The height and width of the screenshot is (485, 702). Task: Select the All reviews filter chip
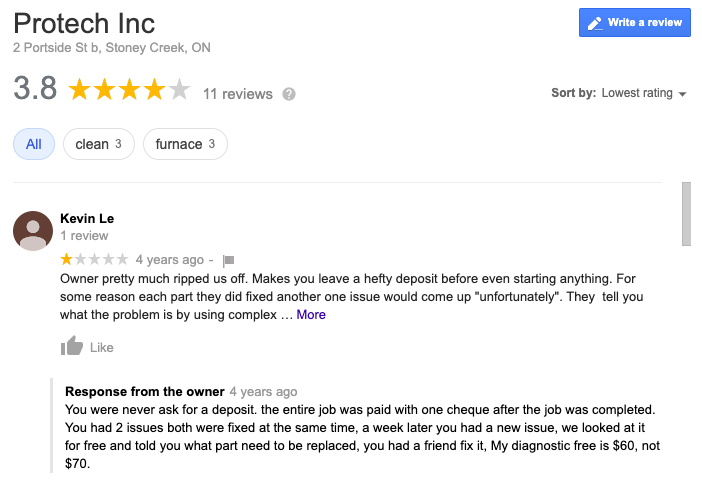click(x=34, y=144)
